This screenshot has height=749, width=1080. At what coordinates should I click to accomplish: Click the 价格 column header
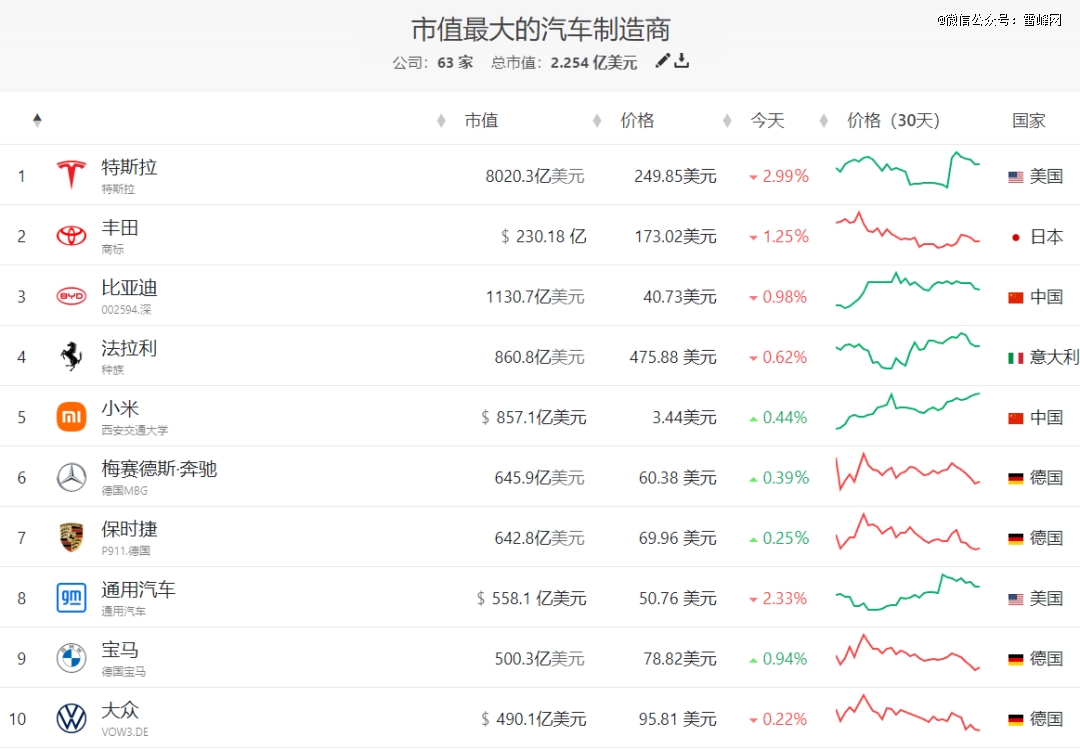click(637, 121)
